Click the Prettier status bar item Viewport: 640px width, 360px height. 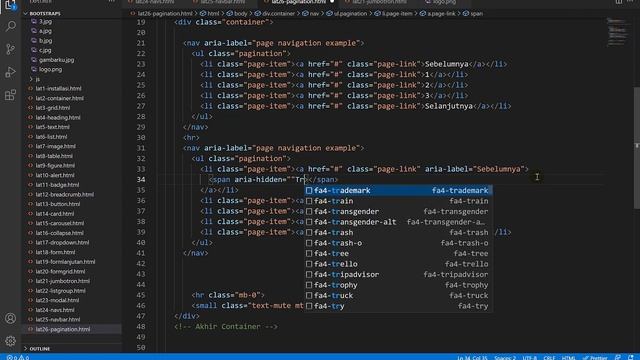[595, 358]
